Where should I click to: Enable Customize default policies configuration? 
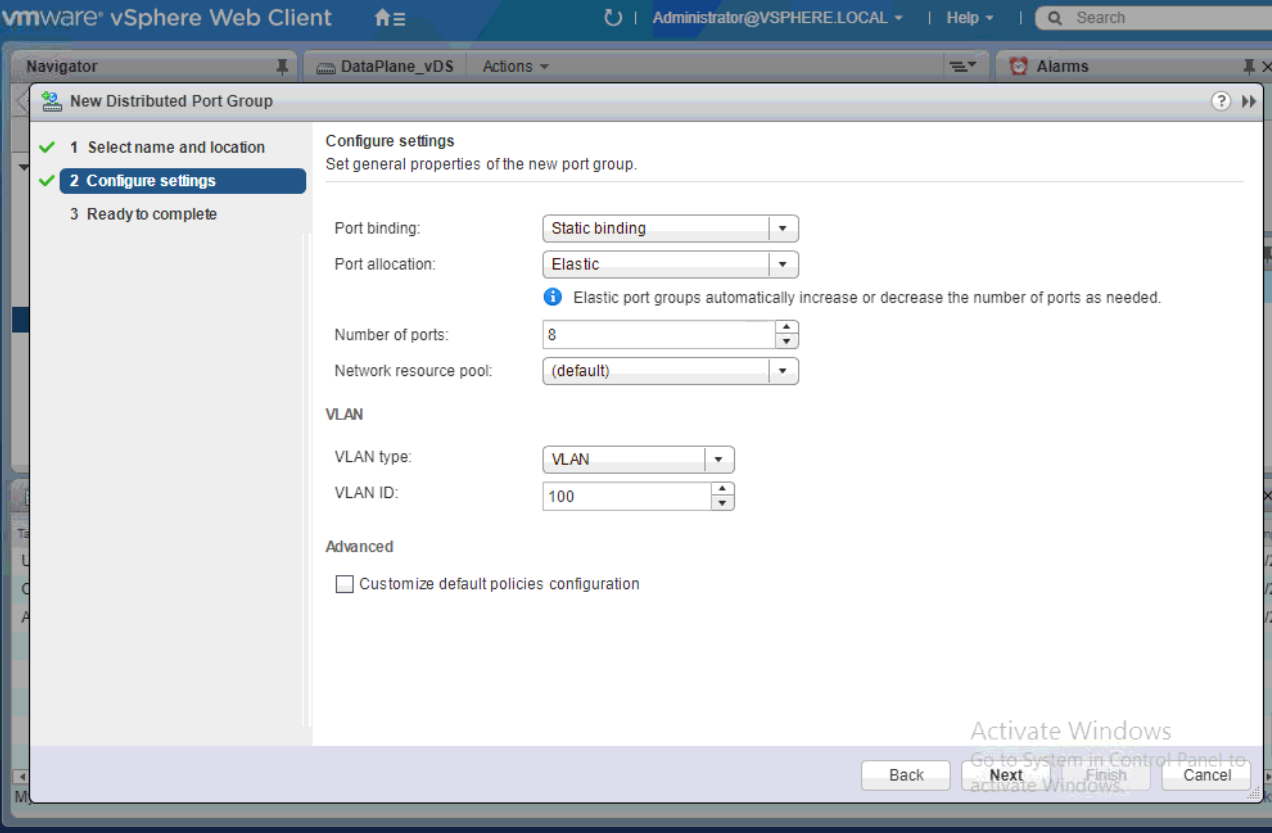point(345,584)
